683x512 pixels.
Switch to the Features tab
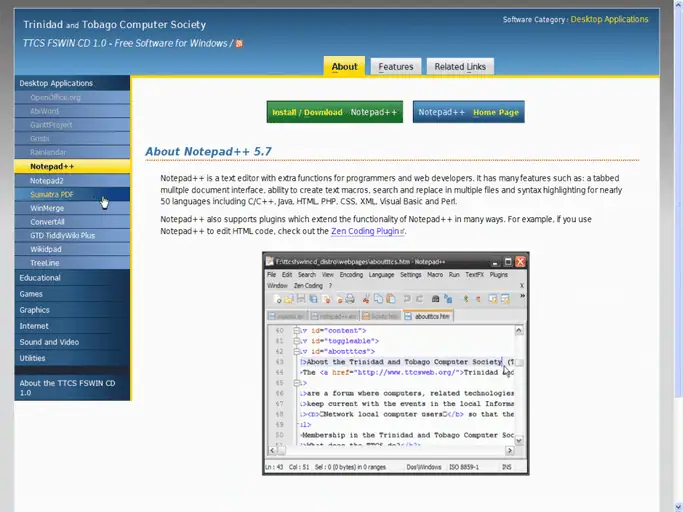396,67
